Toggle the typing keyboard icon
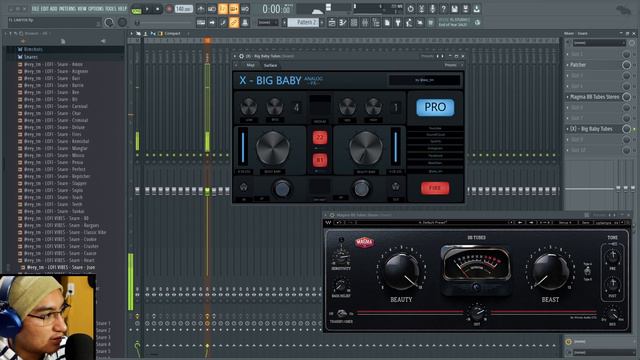Image resolution: width=640 pixels, height=360 pixels. coord(201,23)
